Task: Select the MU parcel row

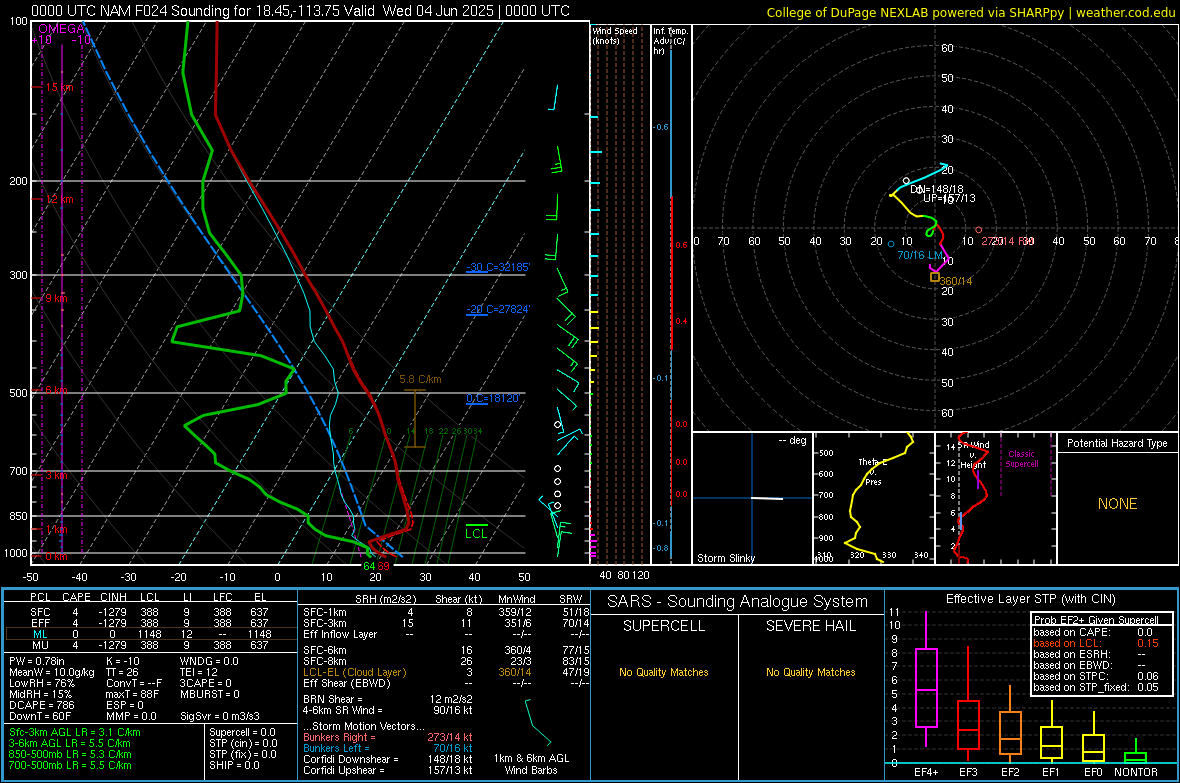Action: [150, 644]
